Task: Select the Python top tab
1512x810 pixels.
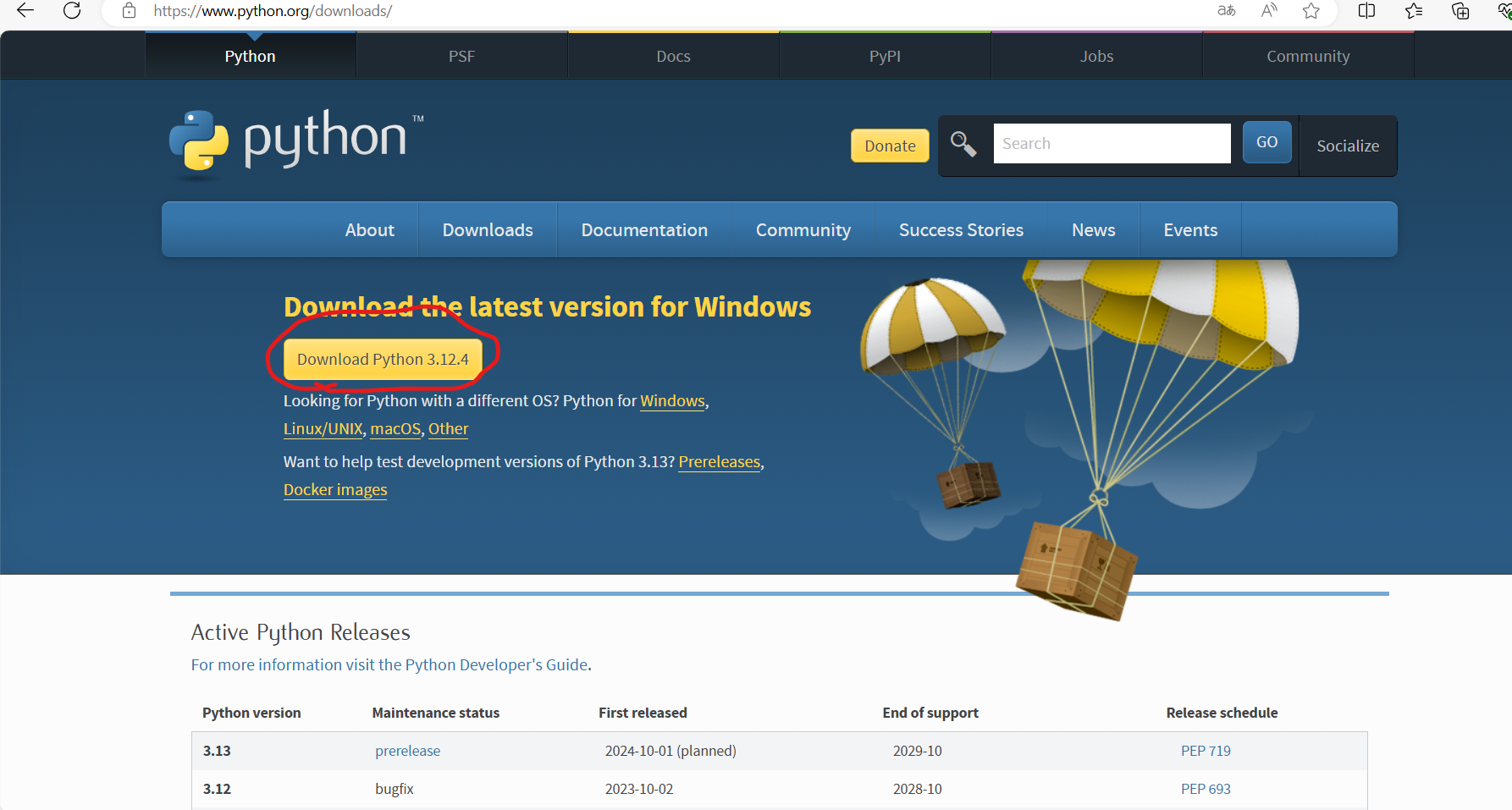Action: click(250, 56)
